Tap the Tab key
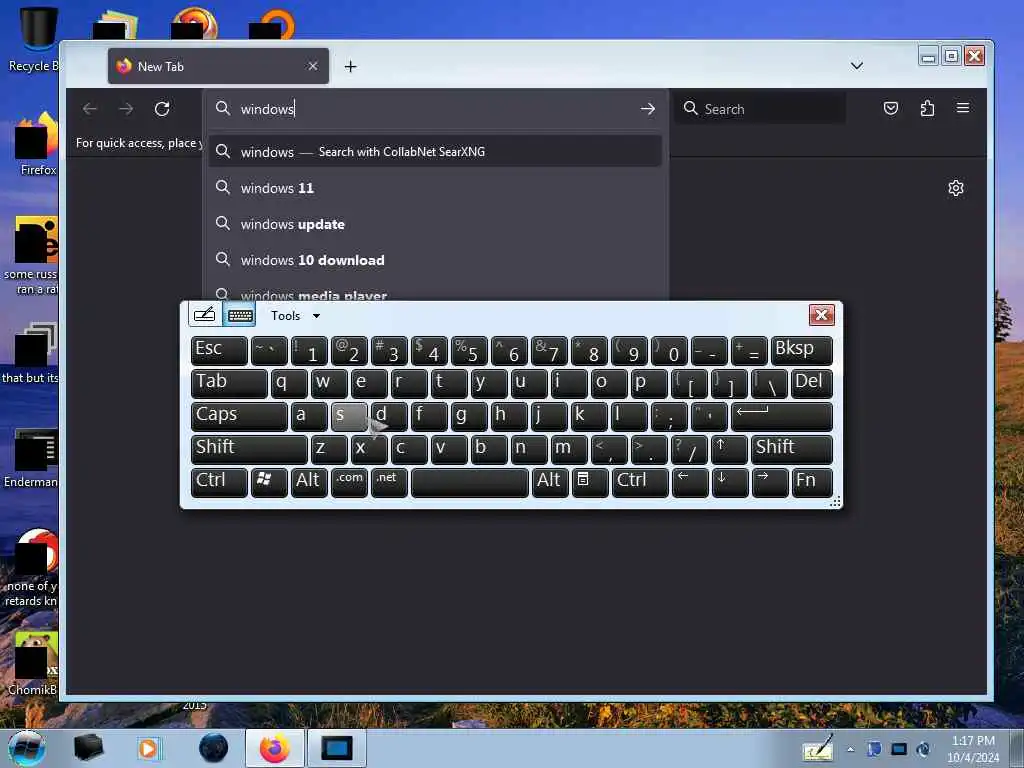 click(229, 383)
